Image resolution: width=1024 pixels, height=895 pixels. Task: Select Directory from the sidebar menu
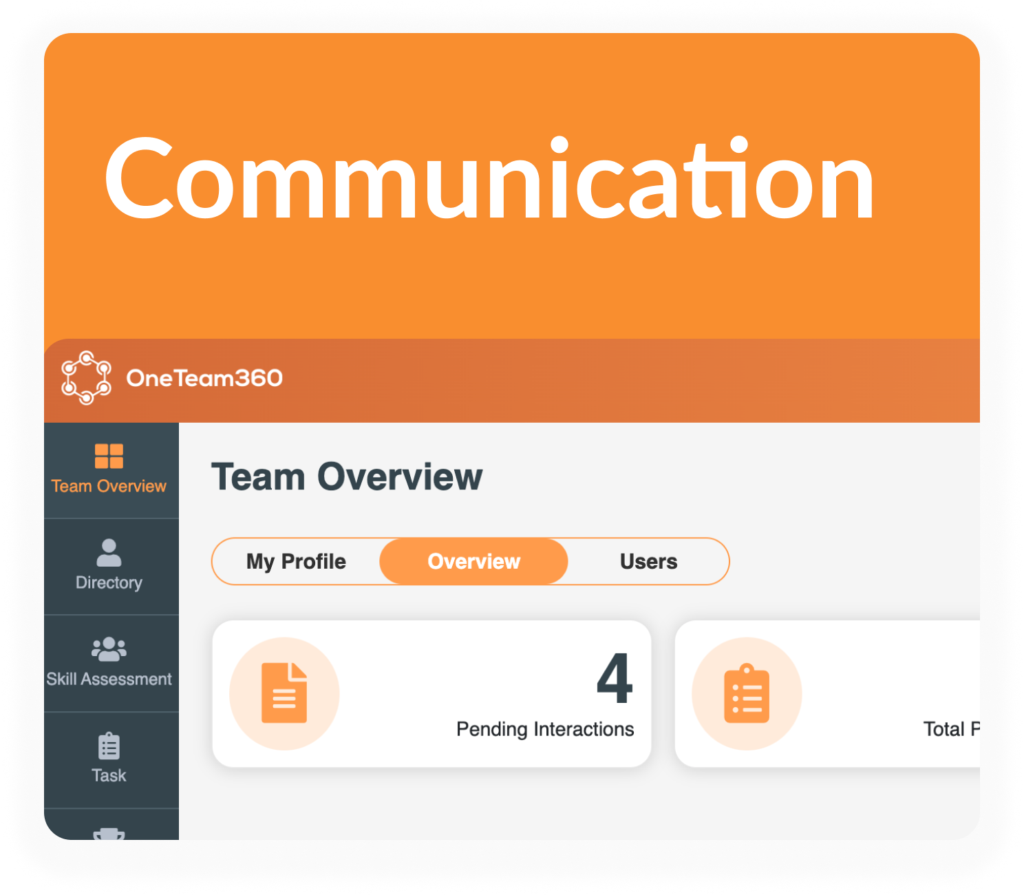point(111,583)
